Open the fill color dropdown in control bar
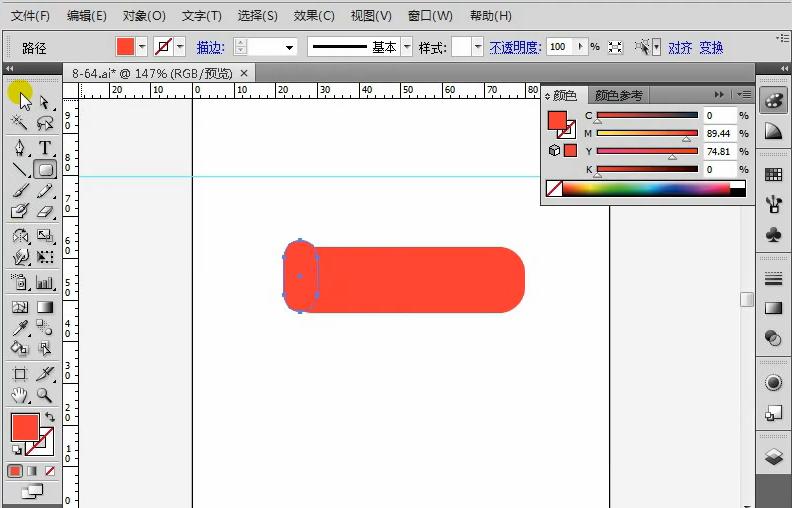Screen dimensions: 792x508 142,47
